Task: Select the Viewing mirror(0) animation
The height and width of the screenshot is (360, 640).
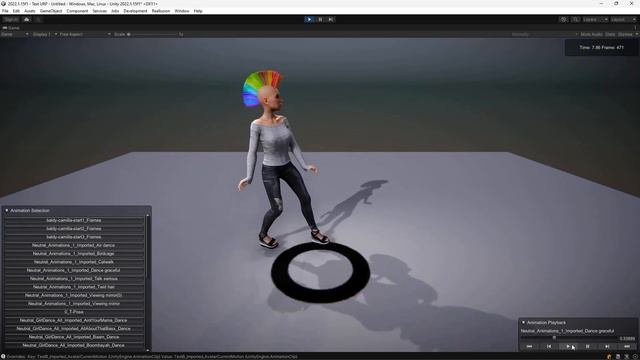Action: [x=74, y=295]
